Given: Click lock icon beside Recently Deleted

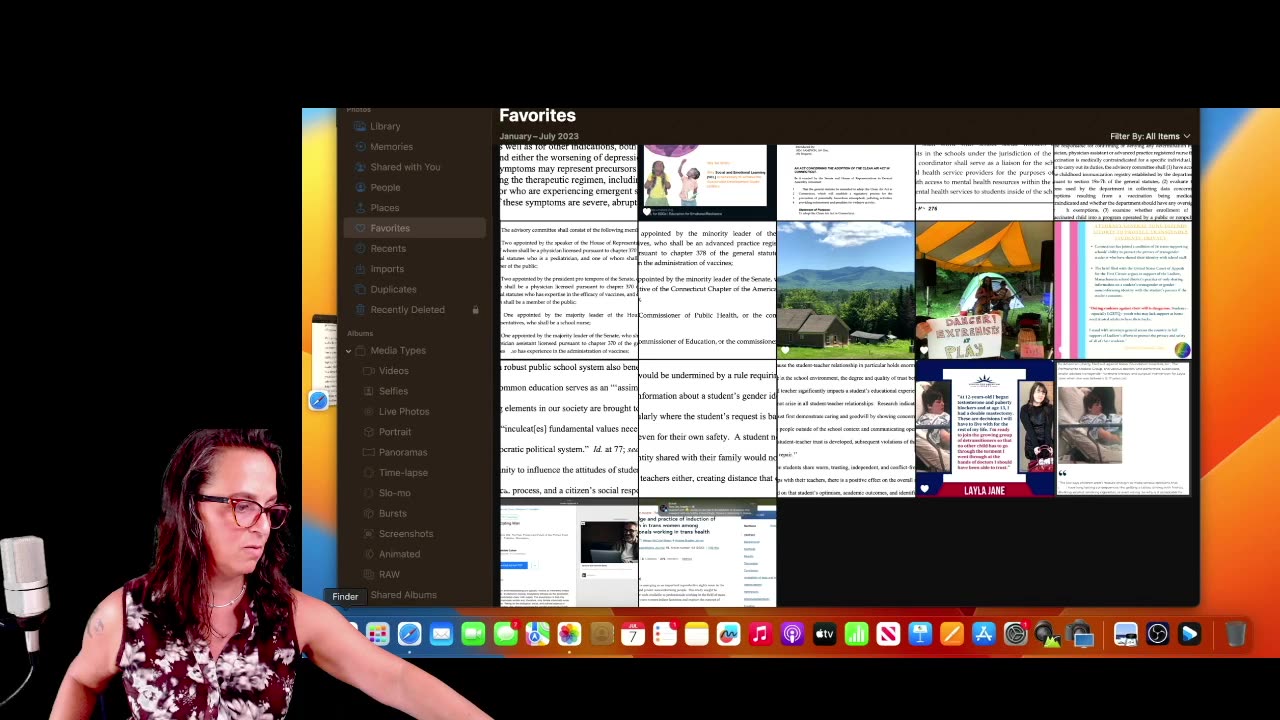Looking at the screenshot, I should [x=475, y=310].
